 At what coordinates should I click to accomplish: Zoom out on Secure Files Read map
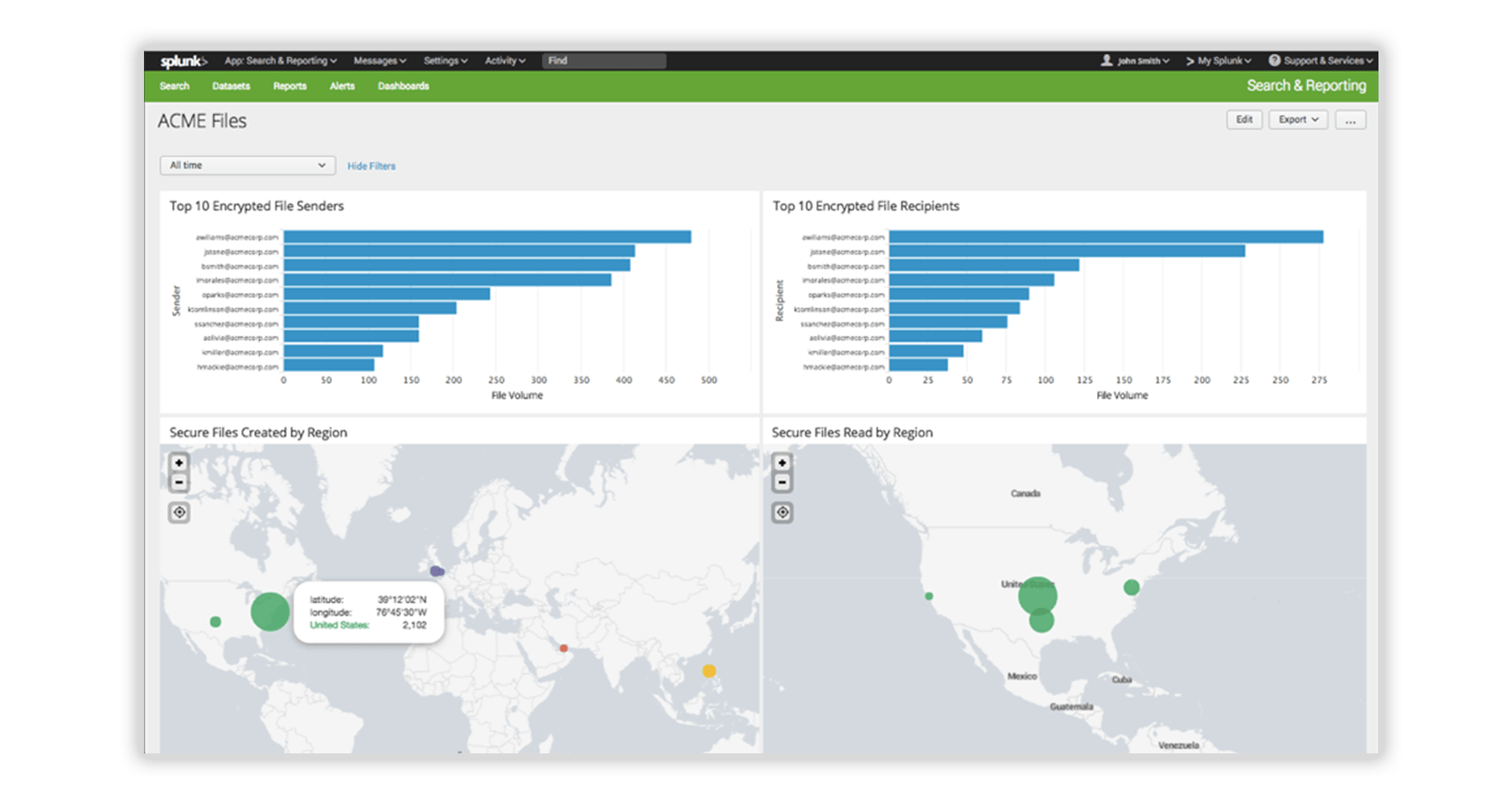tap(782, 482)
